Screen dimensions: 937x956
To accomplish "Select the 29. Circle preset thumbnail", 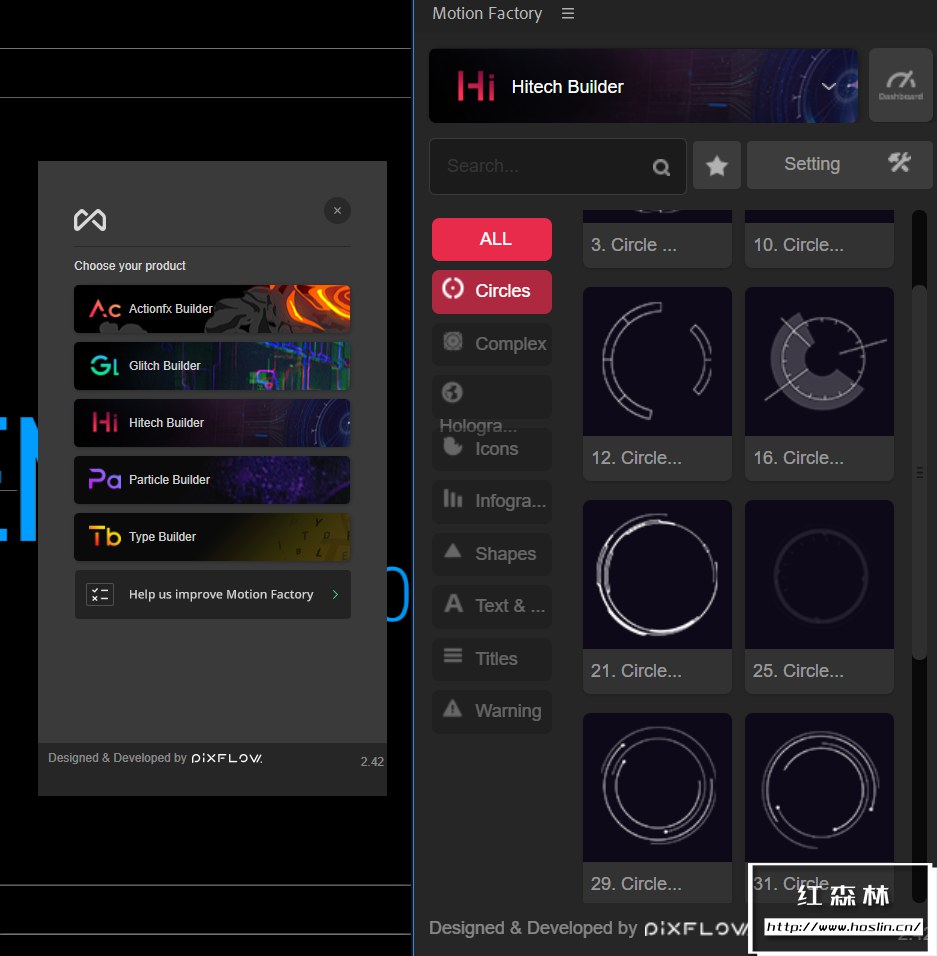I will [657, 788].
